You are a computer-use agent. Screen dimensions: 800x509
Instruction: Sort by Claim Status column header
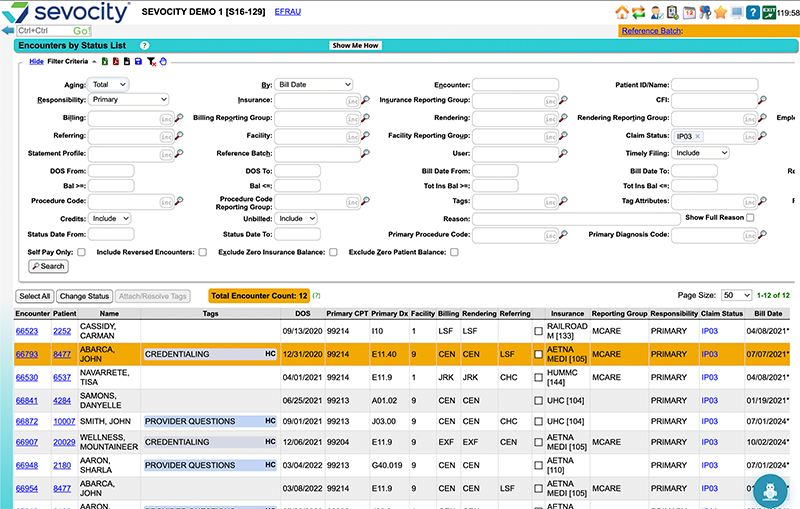point(721,314)
